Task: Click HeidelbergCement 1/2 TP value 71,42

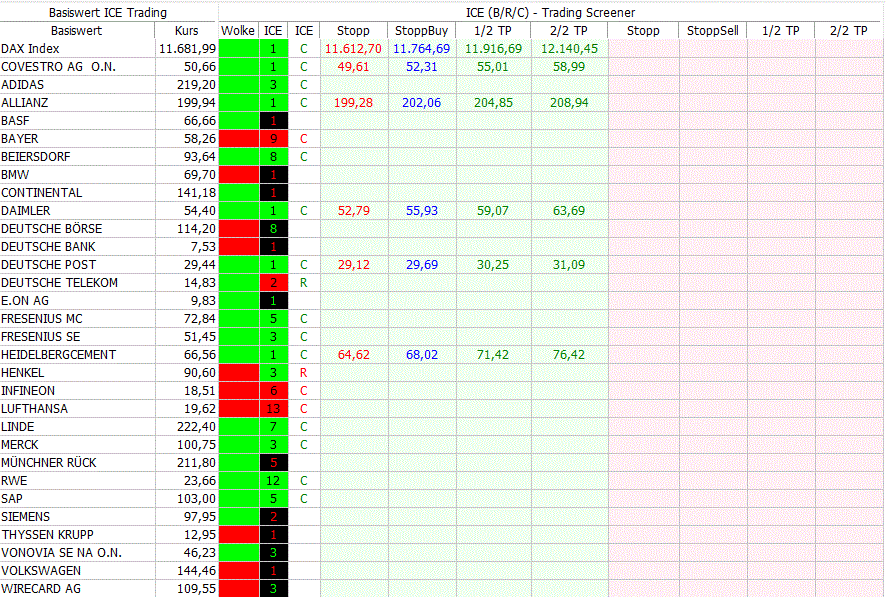Action: pos(493,355)
